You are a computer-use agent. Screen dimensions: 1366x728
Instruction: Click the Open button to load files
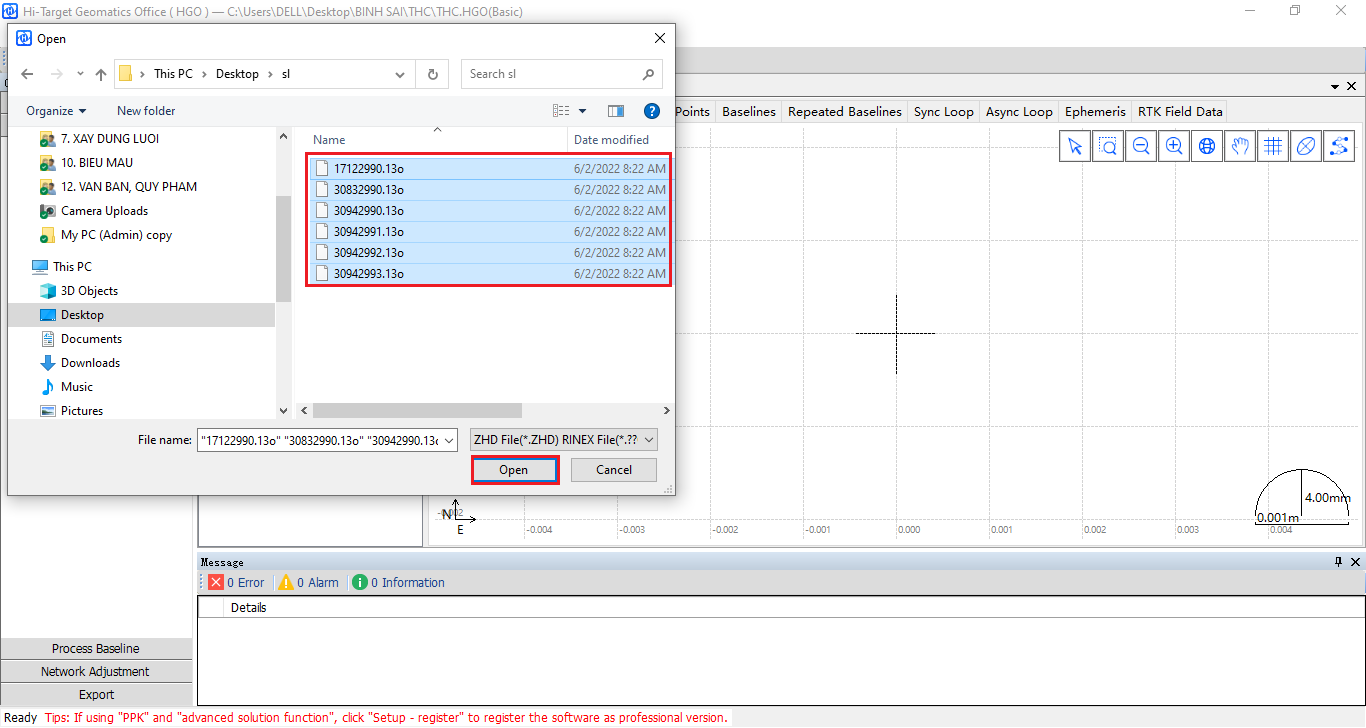[x=514, y=470]
